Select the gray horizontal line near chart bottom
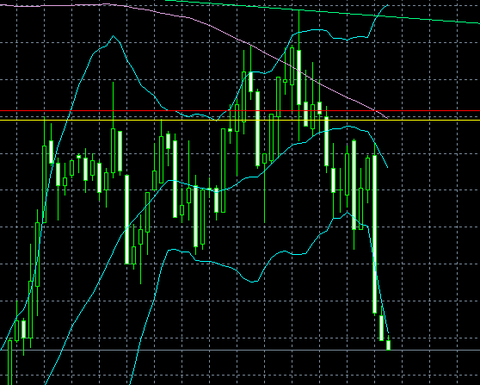 pyautogui.click(x=240, y=350)
